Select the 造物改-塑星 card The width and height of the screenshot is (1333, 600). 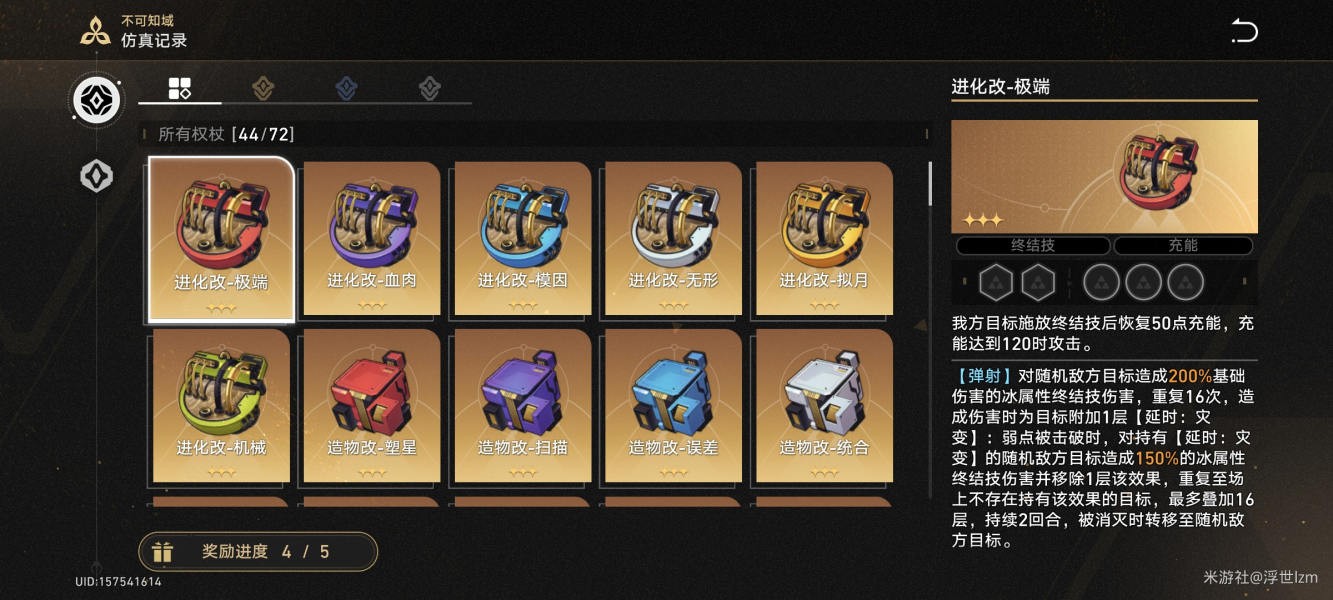click(x=372, y=406)
